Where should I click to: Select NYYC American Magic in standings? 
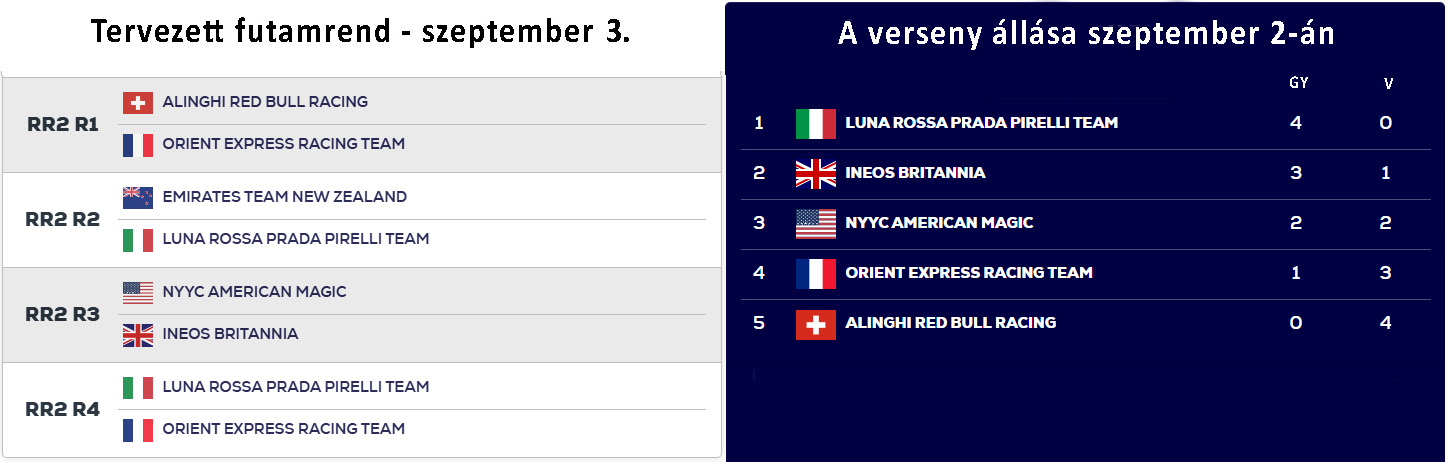tap(939, 223)
